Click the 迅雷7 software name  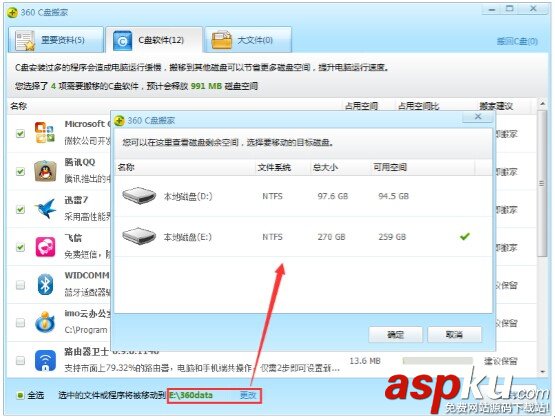point(76,200)
